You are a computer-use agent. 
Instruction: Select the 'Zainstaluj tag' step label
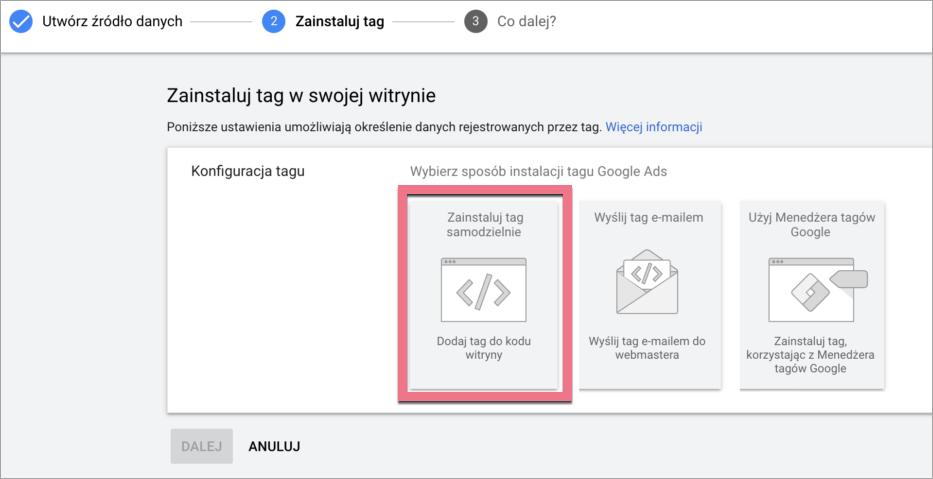click(x=339, y=21)
